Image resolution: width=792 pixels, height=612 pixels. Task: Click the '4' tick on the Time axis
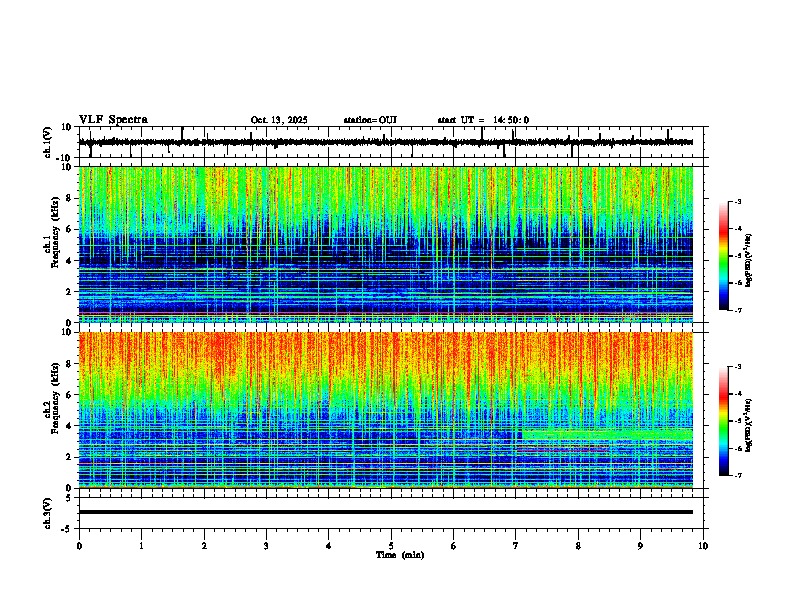coord(329,546)
